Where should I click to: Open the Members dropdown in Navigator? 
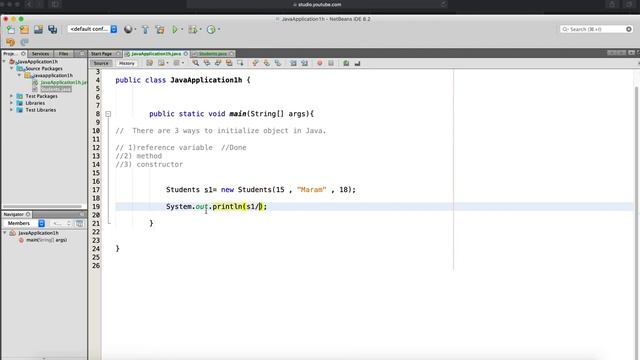point(24,223)
